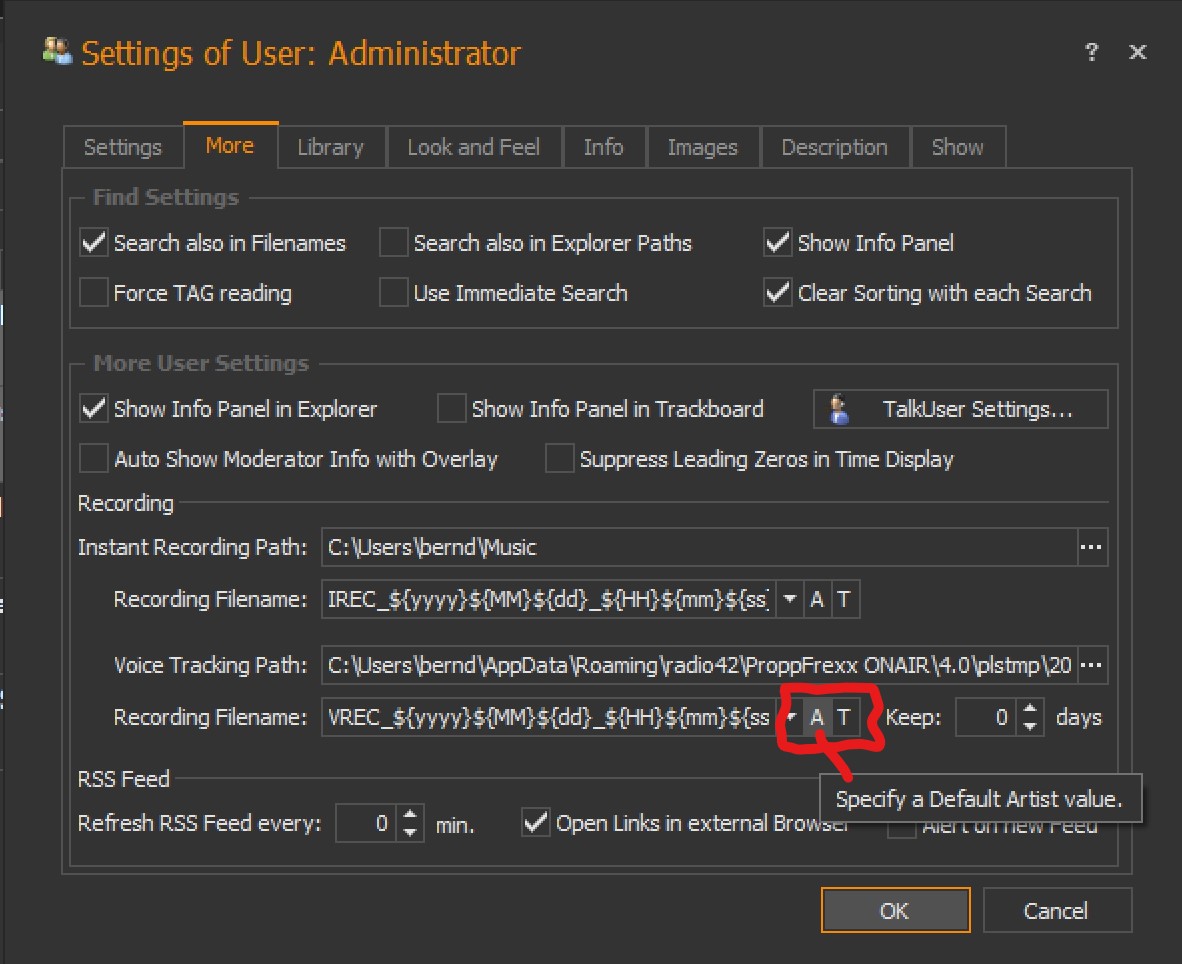Expand the VREC recording filename dropdown
Viewport: 1182px width, 964px height.
pyautogui.click(x=790, y=717)
